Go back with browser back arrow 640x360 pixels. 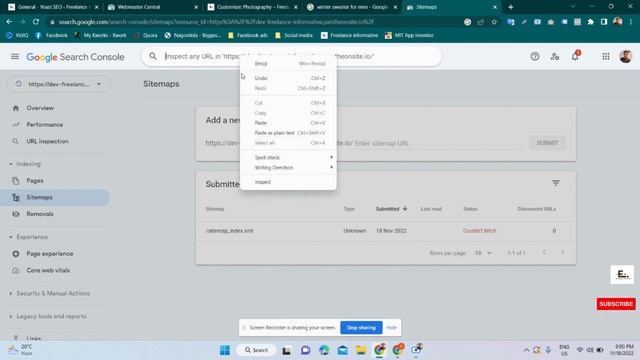pyautogui.click(x=9, y=22)
